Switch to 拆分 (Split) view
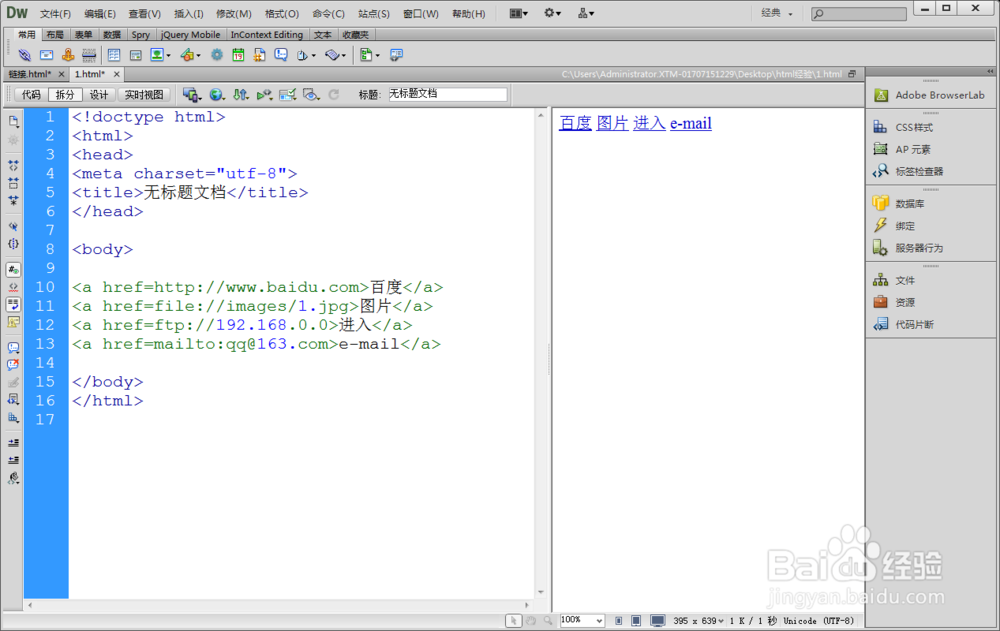1000x631 pixels. pyautogui.click(x=65, y=94)
